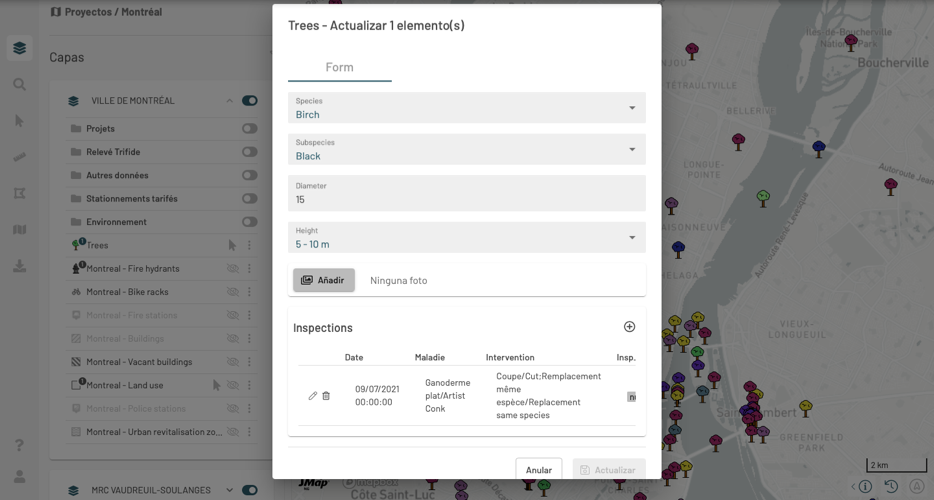The width and height of the screenshot is (934, 500).
Task: Open the layers panel icon in sidebar
Action: point(19,48)
